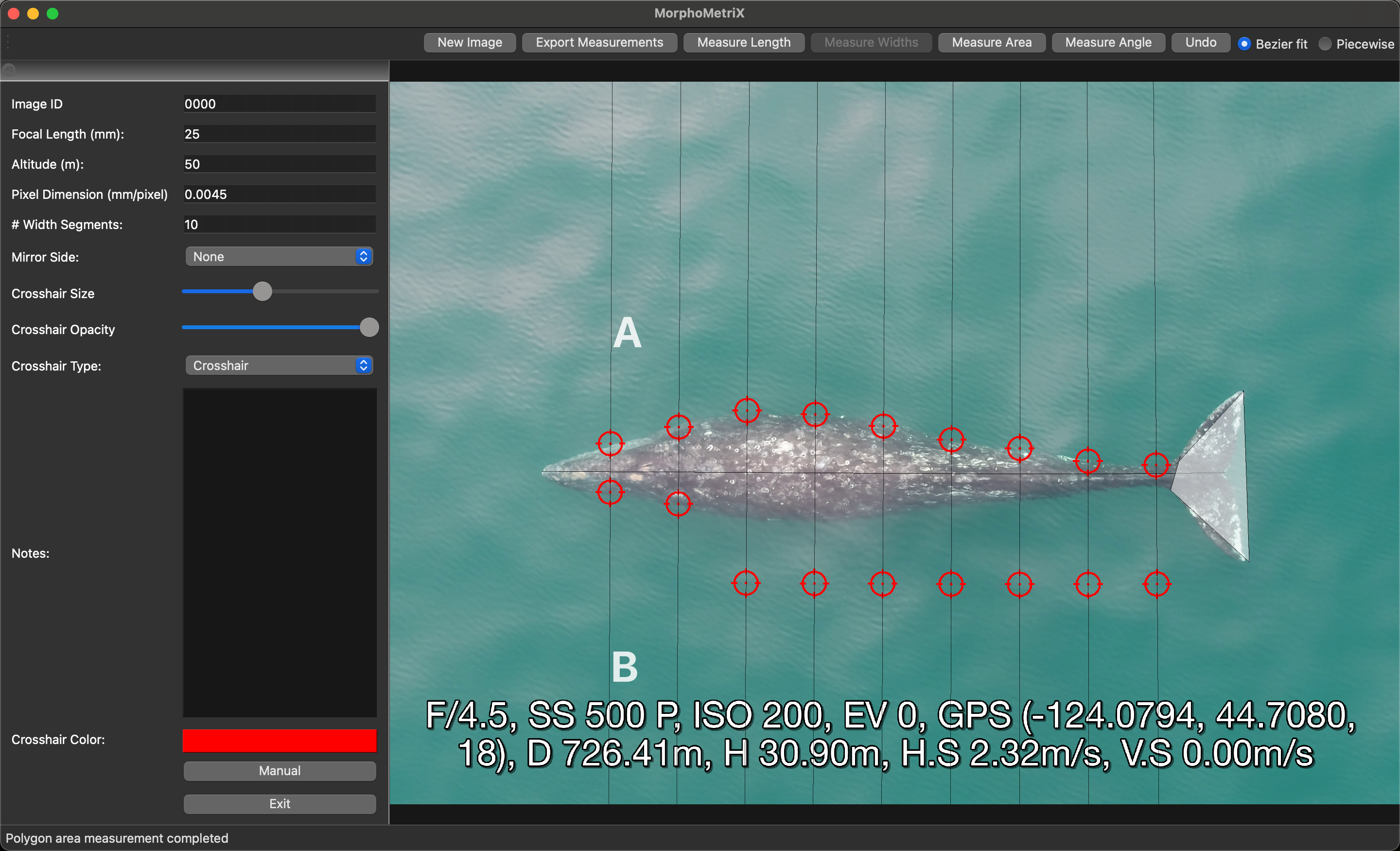
Task: Click the leftmost crosshair in the bottom row
Action: [x=746, y=583]
